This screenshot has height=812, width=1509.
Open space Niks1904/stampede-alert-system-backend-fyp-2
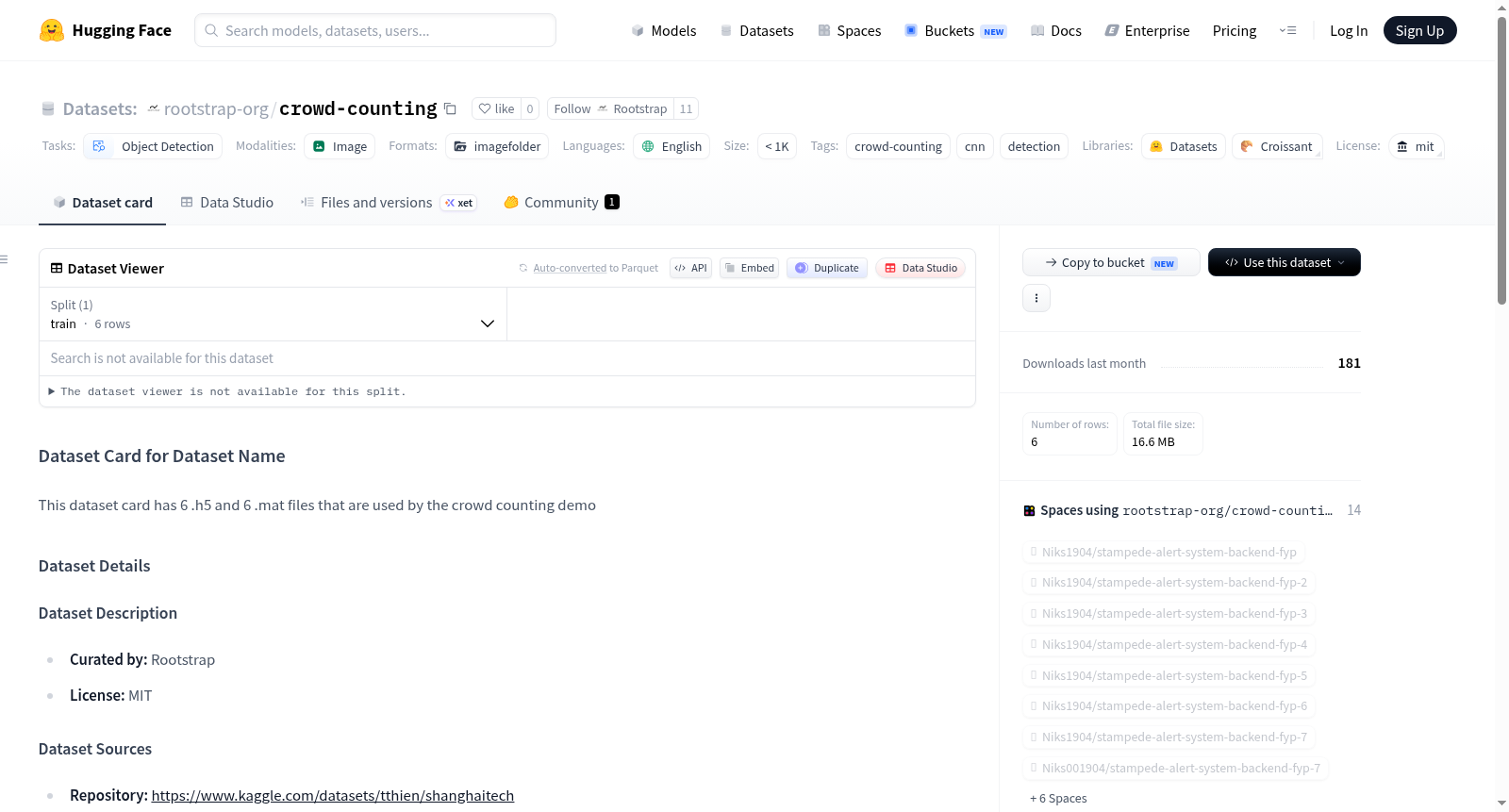pos(1169,582)
